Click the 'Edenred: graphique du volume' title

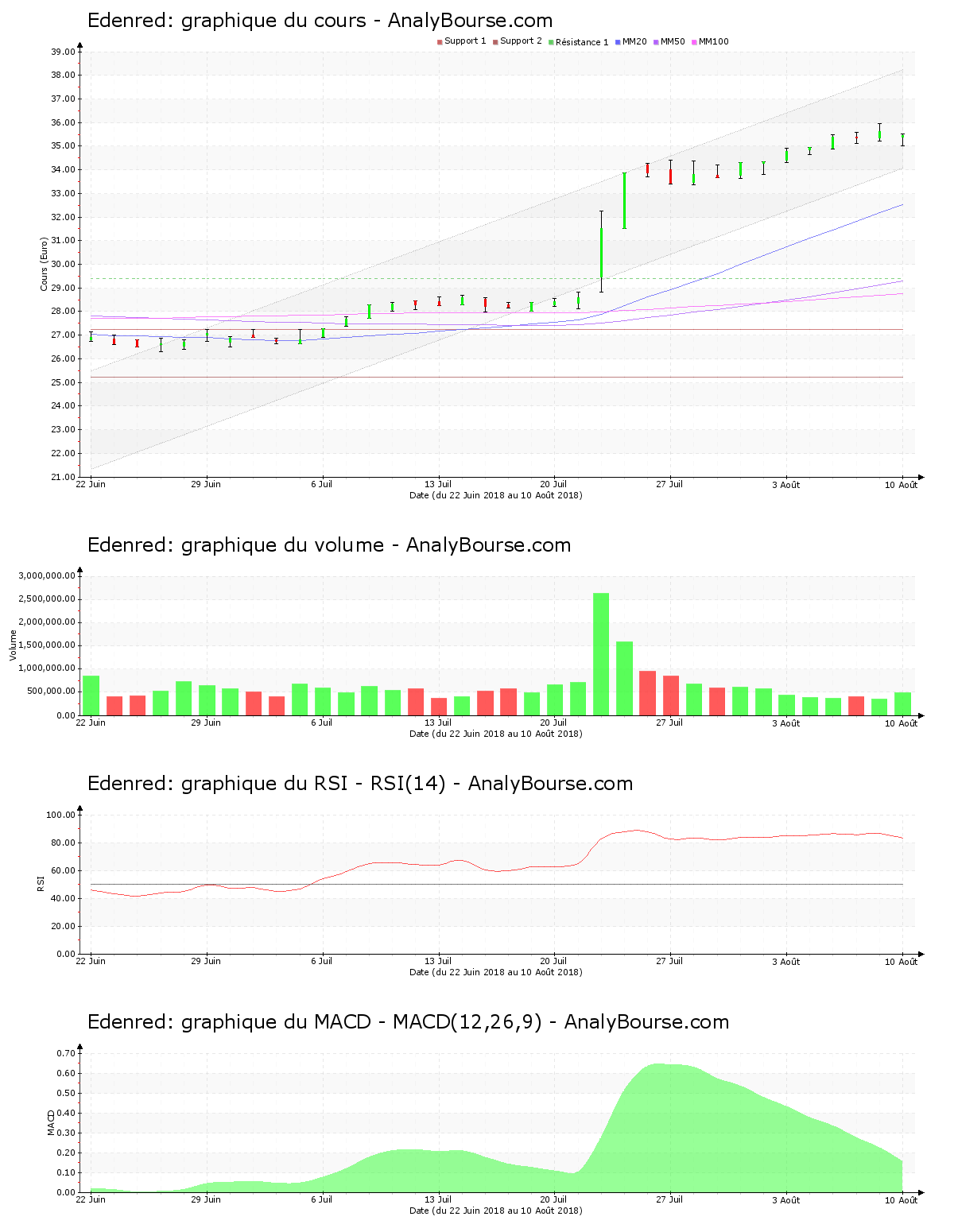click(235, 545)
